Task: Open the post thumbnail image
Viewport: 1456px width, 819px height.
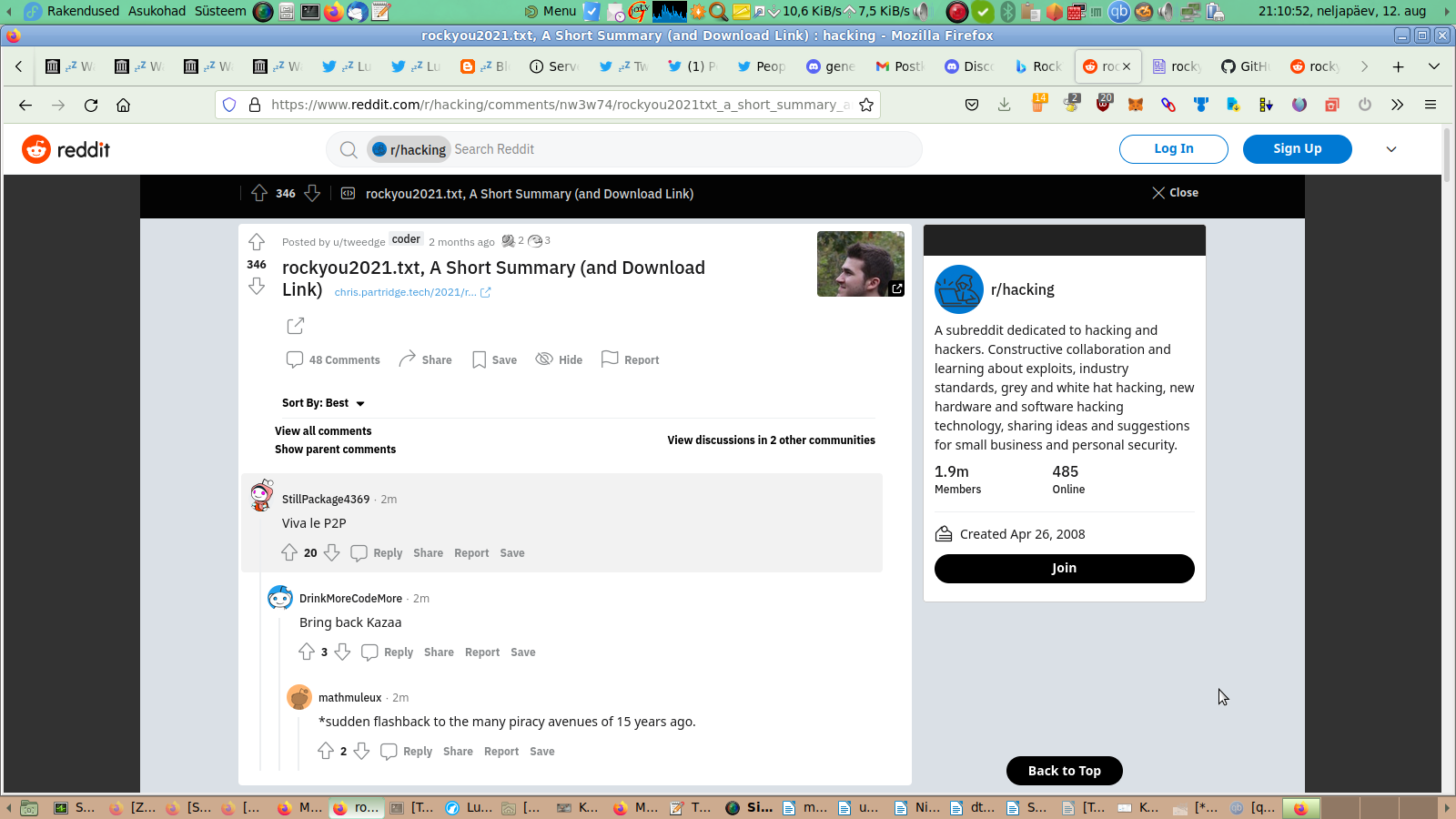Action: click(x=861, y=264)
